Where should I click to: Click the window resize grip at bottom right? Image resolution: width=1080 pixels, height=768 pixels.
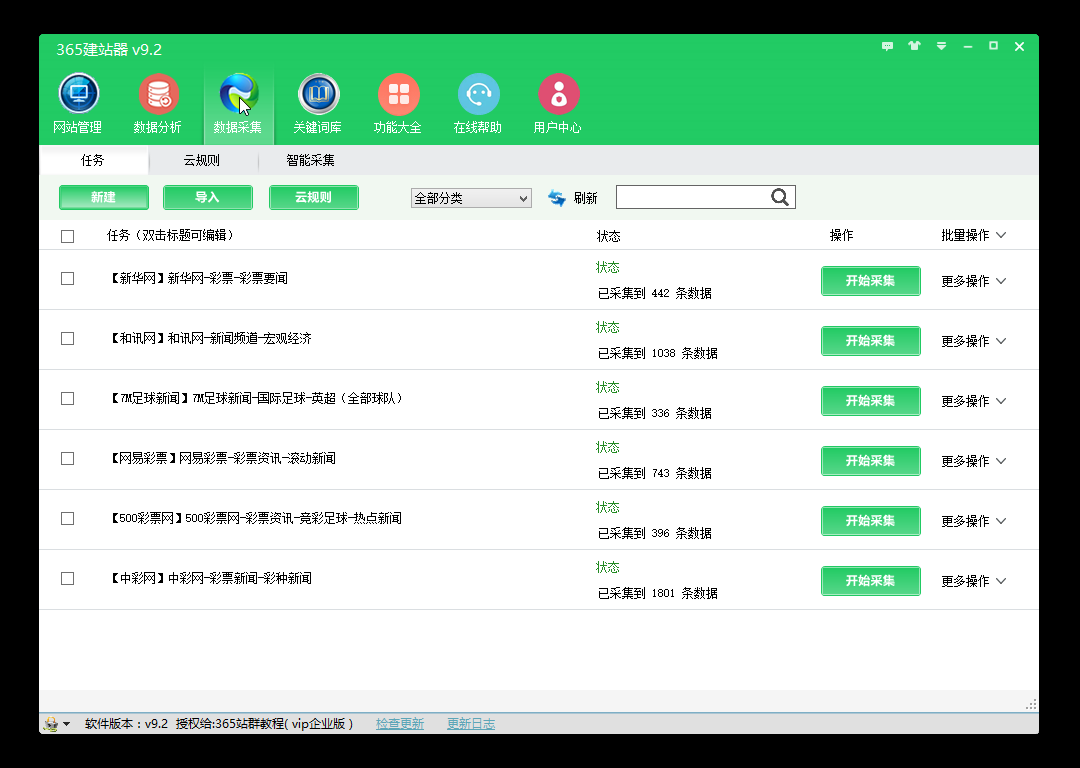click(1031, 705)
